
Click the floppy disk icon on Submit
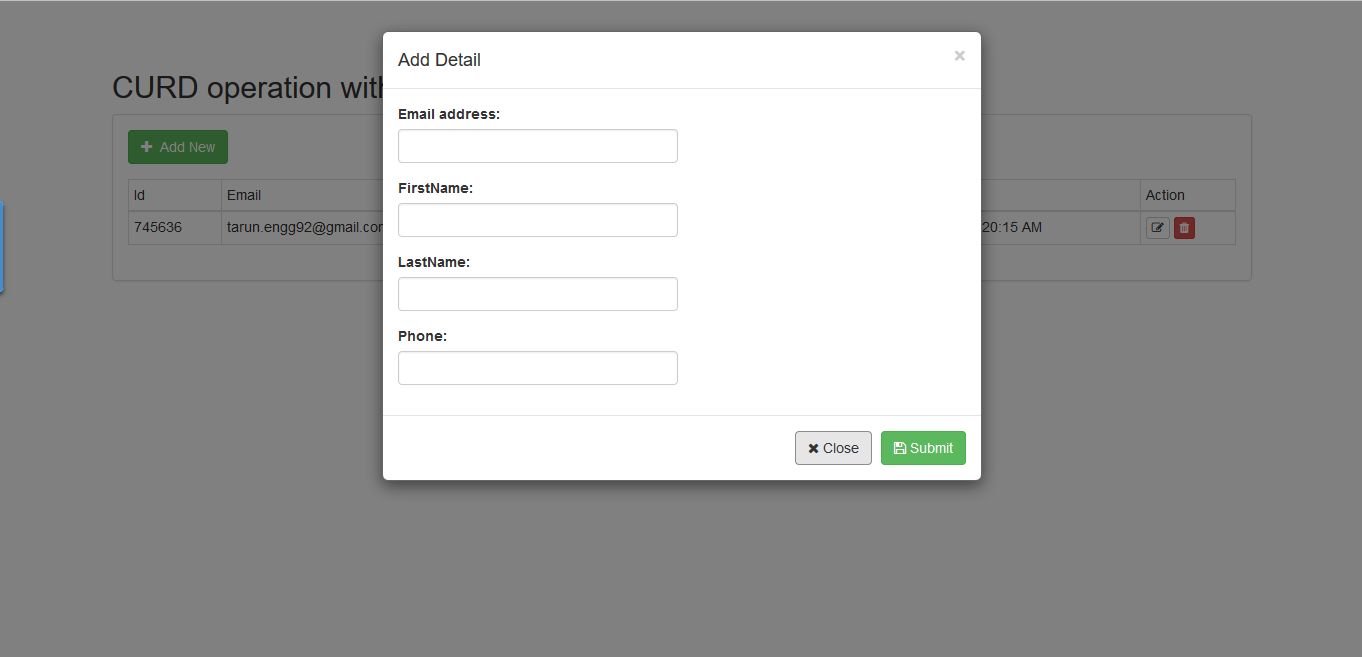[899, 448]
